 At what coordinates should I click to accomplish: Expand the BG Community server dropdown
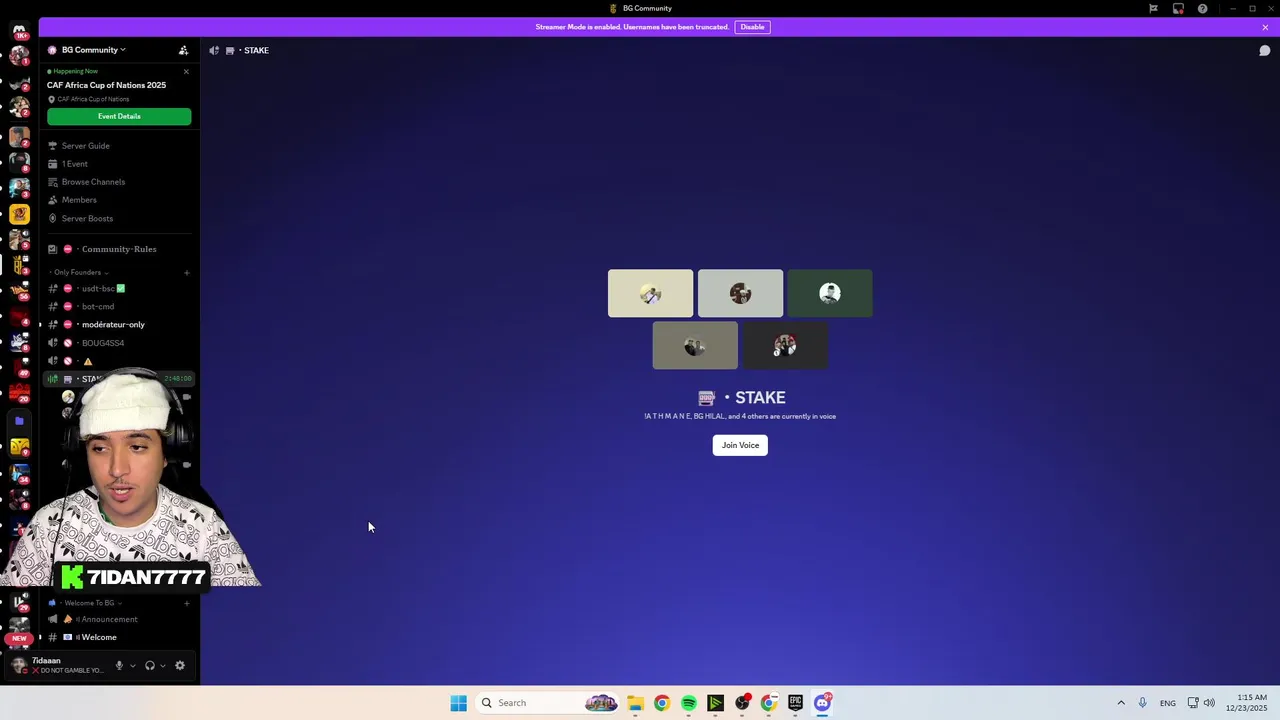pyautogui.click(x=93, y=50)
